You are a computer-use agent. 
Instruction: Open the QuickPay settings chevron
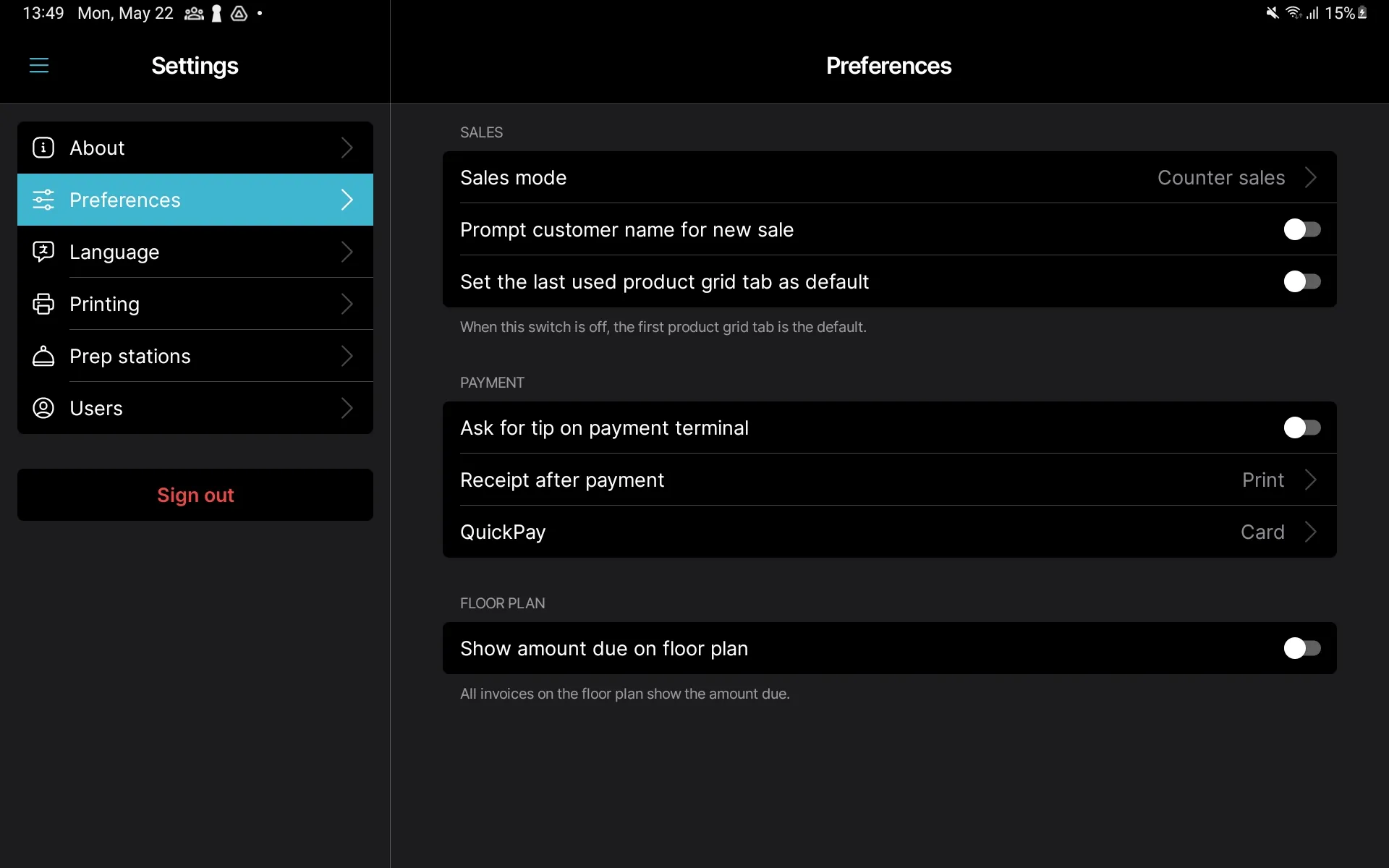point(1312,532)
